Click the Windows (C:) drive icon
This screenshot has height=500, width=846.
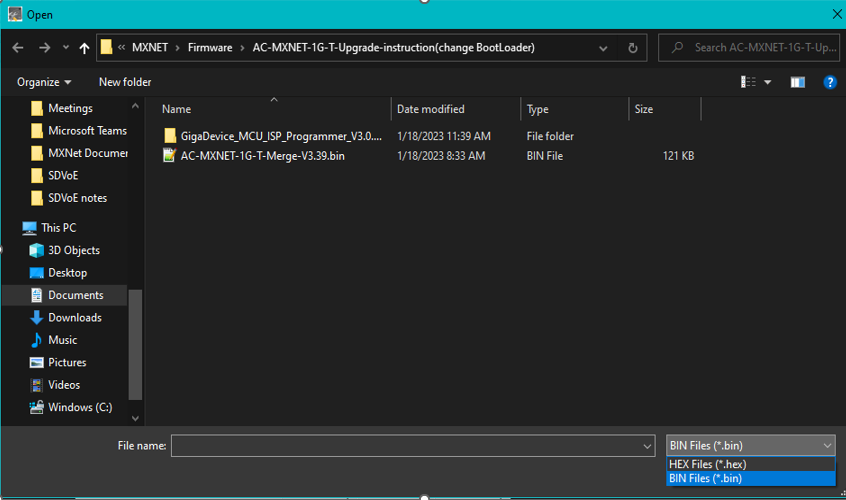[37, 407]
